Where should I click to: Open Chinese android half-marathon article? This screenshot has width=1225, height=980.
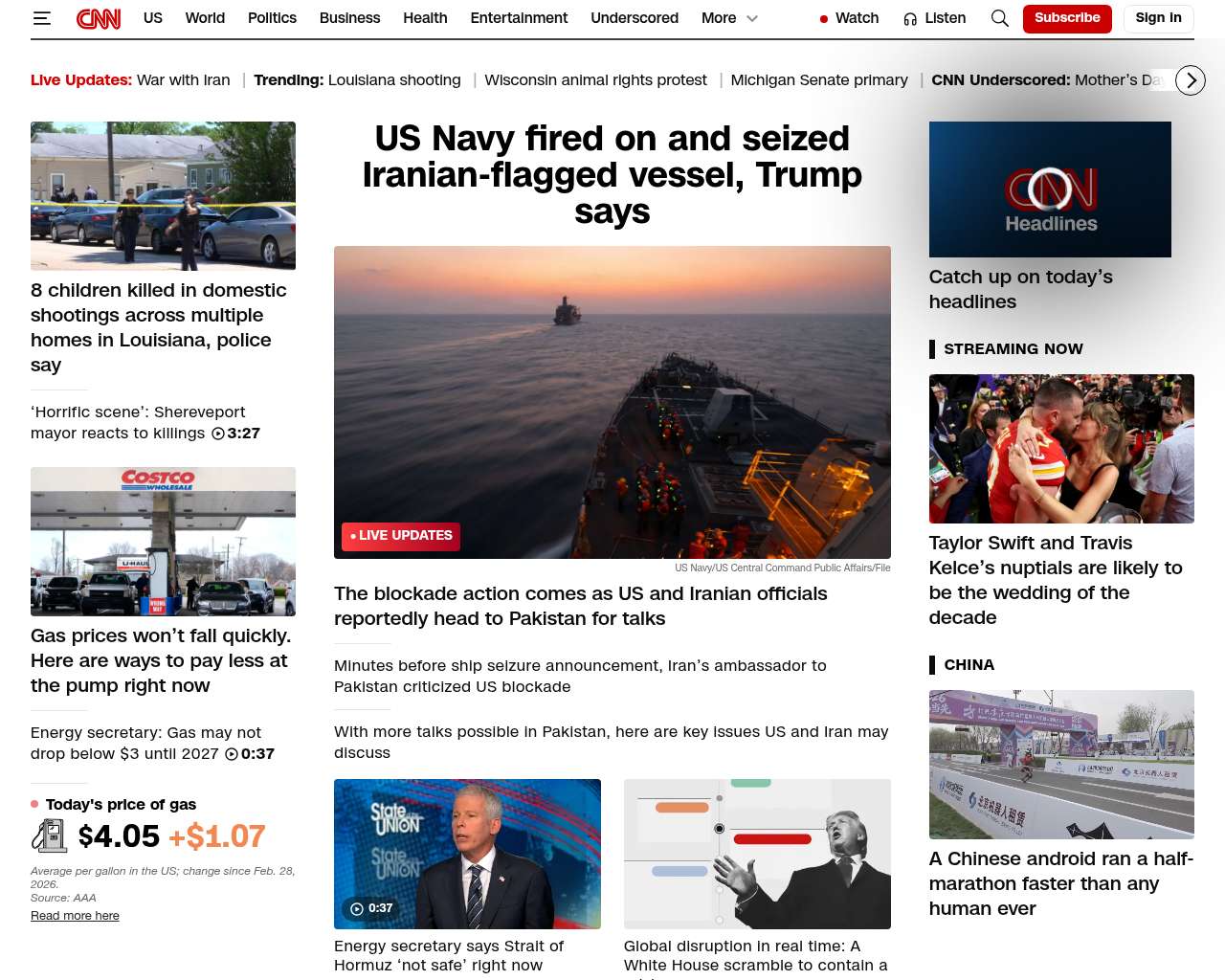(x=1060, y=883)
